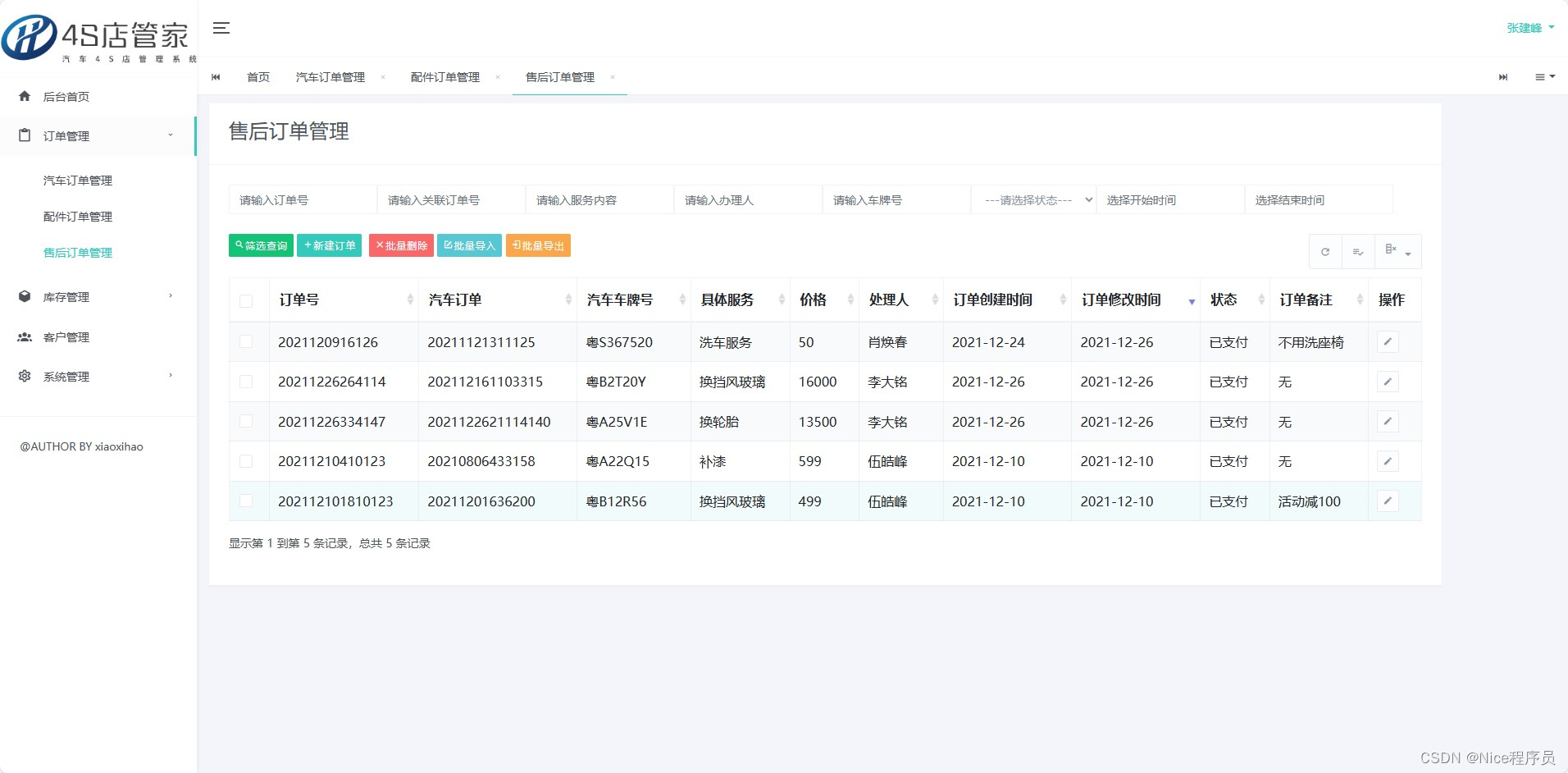Switch to the 配件订单管理 tab
This screenshot has height=773, width=1568.
click(445, 77)
